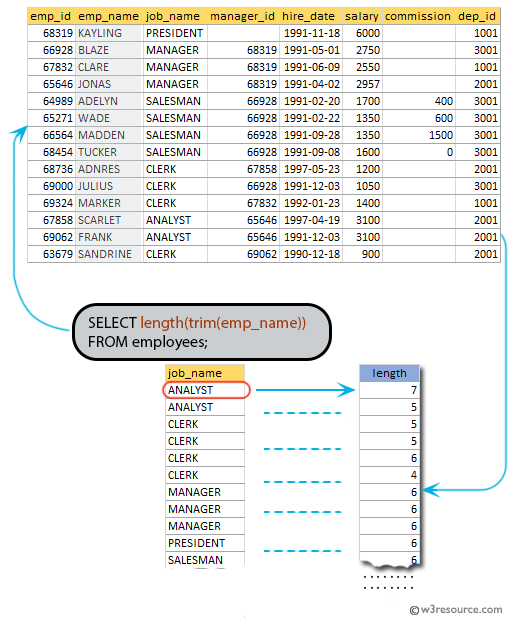
Task: Select the BLAZE name cell
Action: (x=108, y=50)
